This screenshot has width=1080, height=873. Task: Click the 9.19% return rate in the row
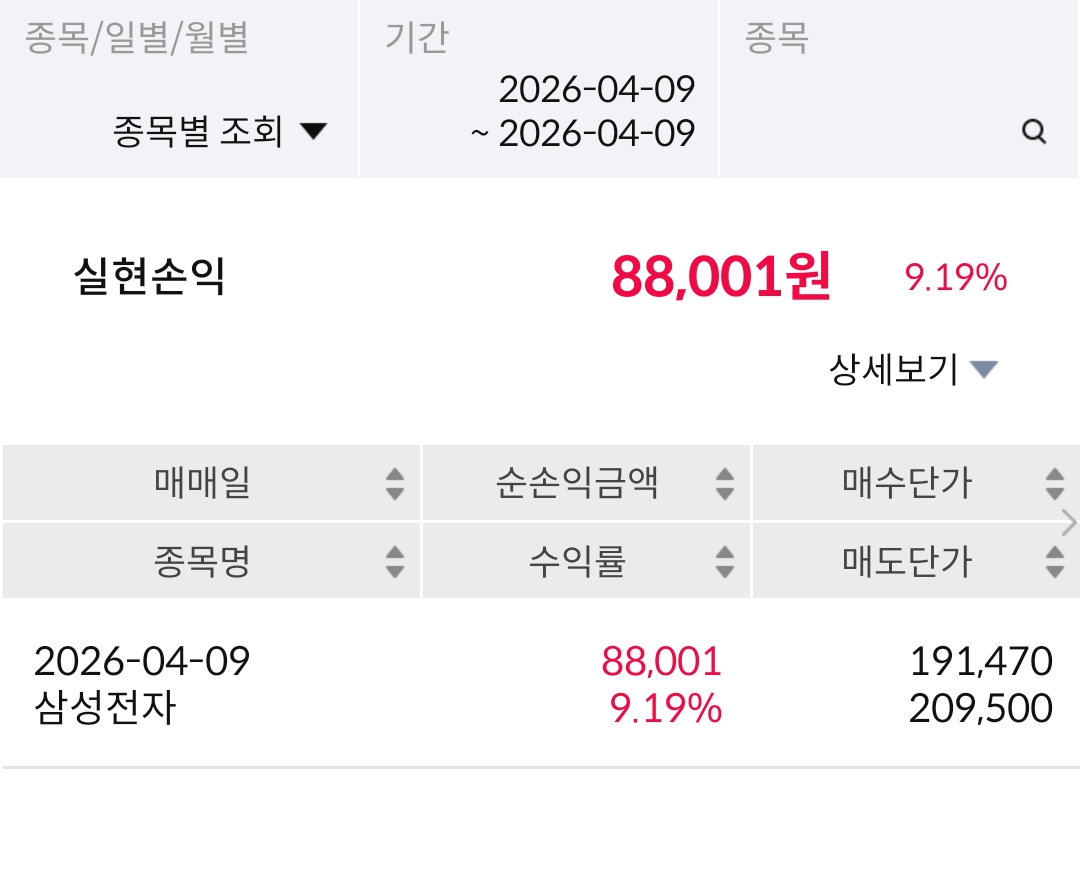click(x=666, y=709)
